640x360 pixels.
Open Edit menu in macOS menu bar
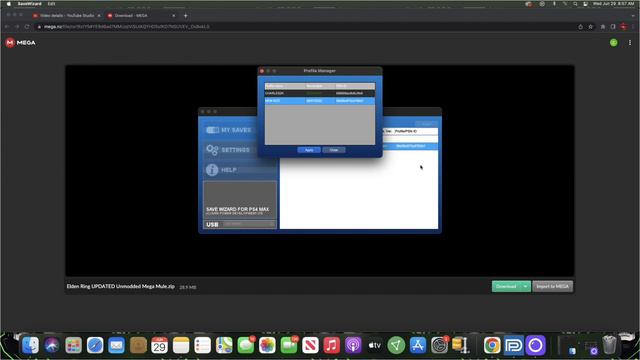pyautogui.click(x=51, y=4)
